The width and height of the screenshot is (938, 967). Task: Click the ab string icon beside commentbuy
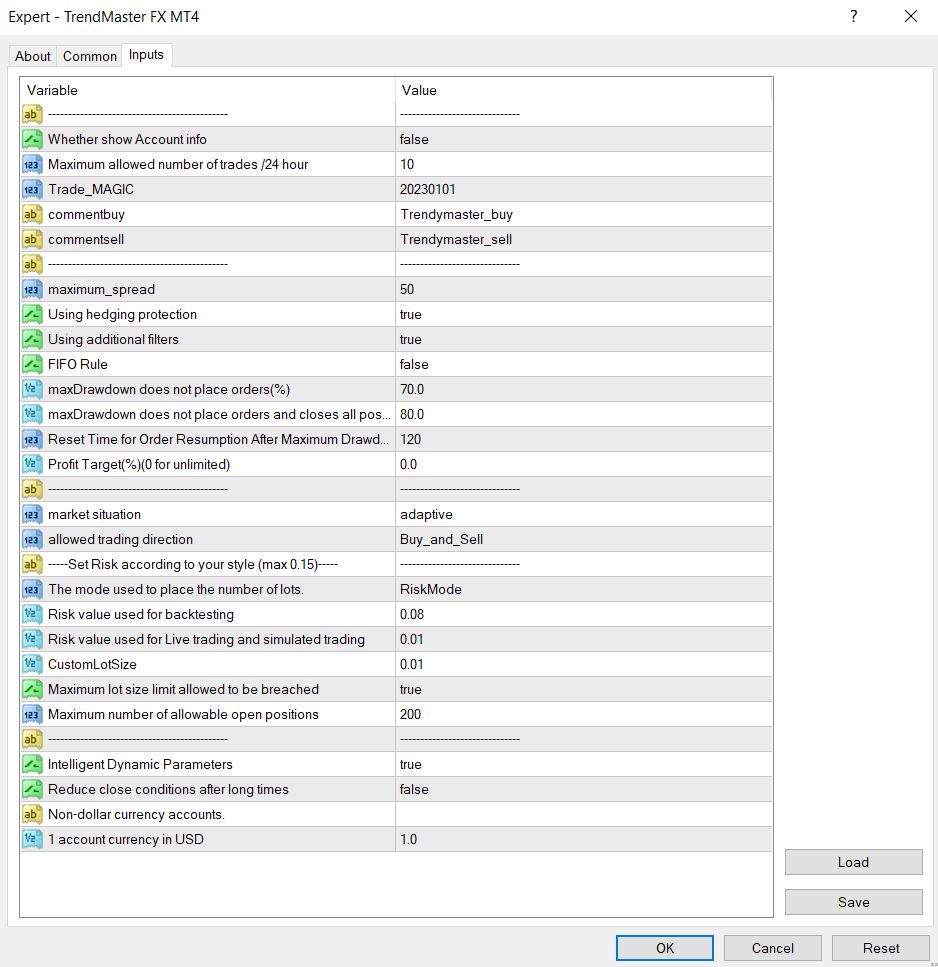(x=31, y=214)
